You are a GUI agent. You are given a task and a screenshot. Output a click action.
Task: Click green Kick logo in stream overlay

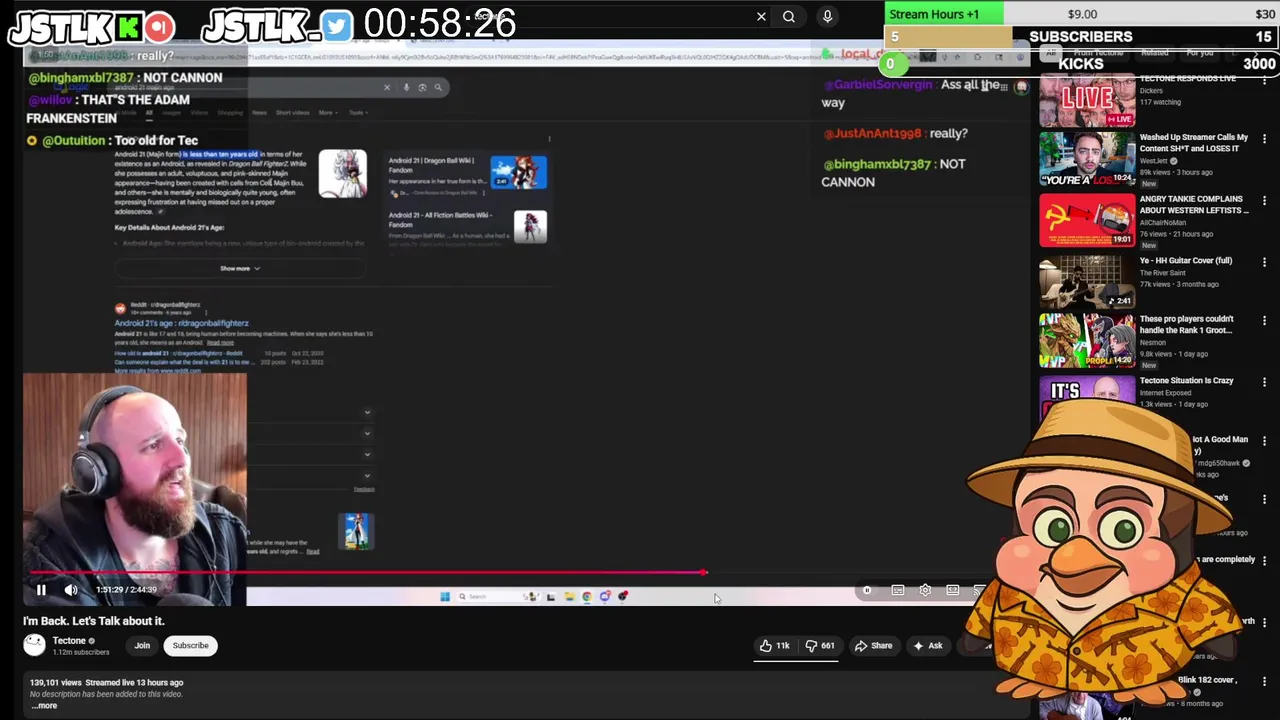coord(128,27)
